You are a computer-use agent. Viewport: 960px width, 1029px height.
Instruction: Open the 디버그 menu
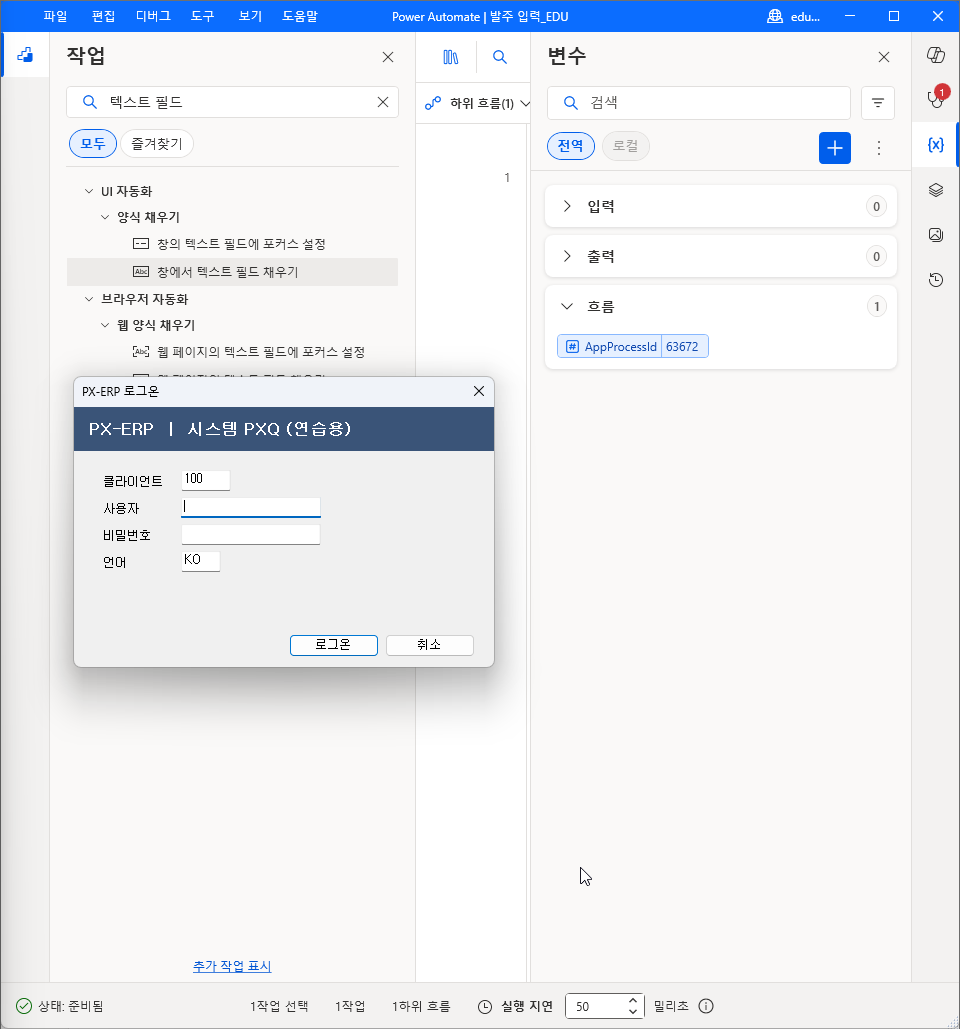point(154,16)
